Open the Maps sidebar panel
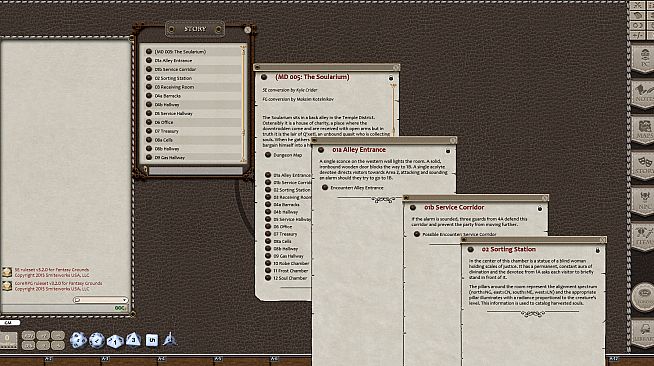The height and width of the screenshot is (366, 654). [644, 130]
